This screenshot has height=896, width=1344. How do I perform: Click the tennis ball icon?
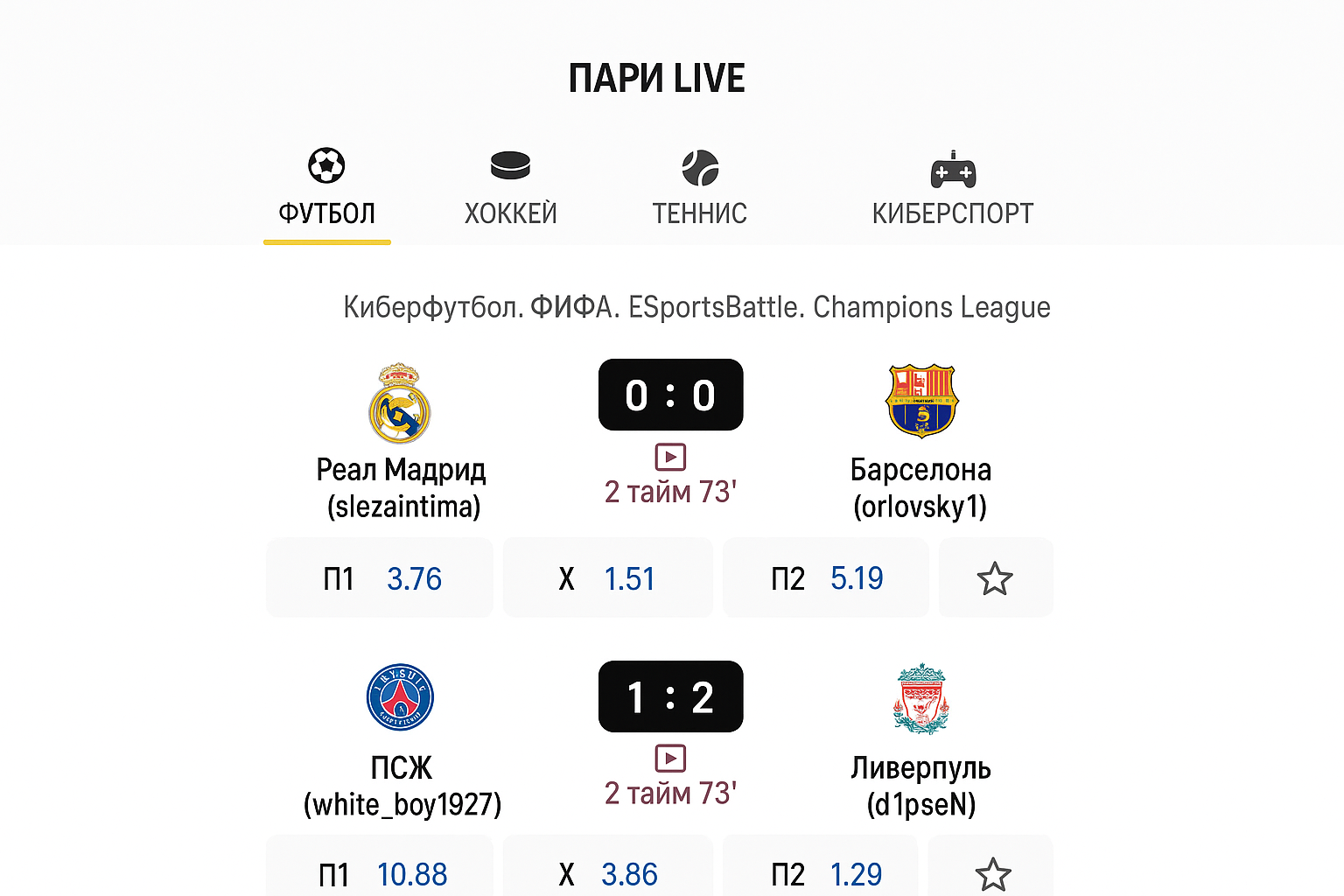pos(700,168)
